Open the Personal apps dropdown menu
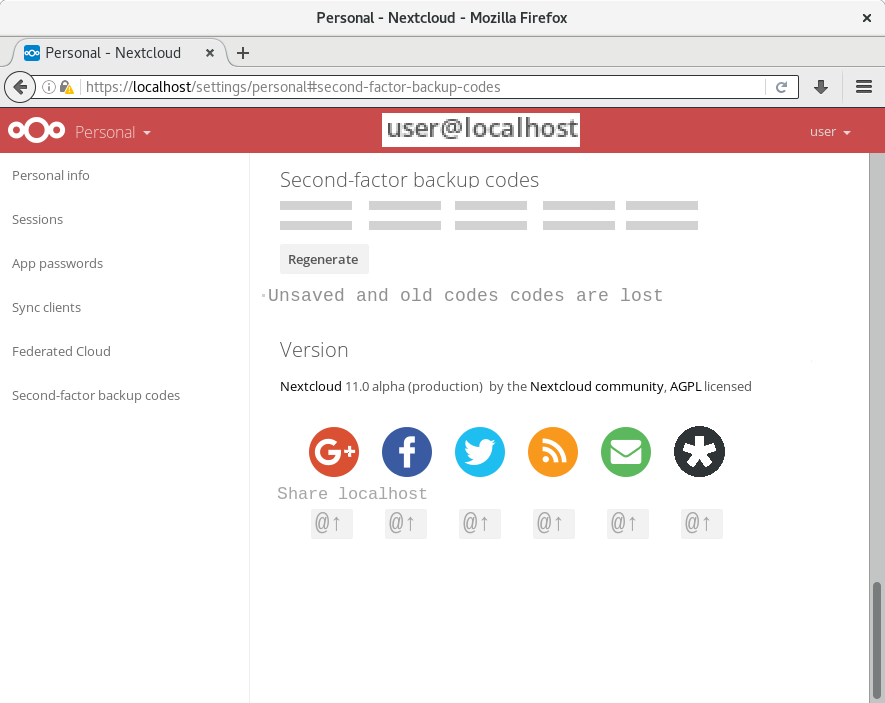This screenshot has height=703, width=885. coord(113,132)
